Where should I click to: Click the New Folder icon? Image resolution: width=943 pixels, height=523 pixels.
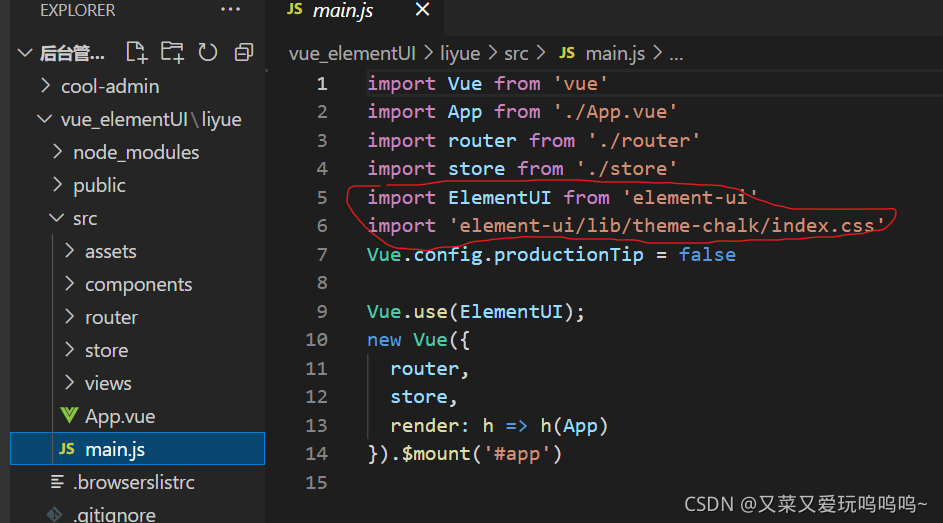coord(173,53)
